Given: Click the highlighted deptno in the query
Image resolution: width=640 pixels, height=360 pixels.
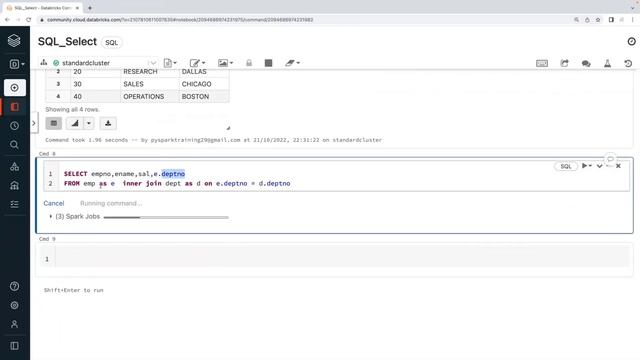Looking at the screenshot, I should tap(173, 174).
